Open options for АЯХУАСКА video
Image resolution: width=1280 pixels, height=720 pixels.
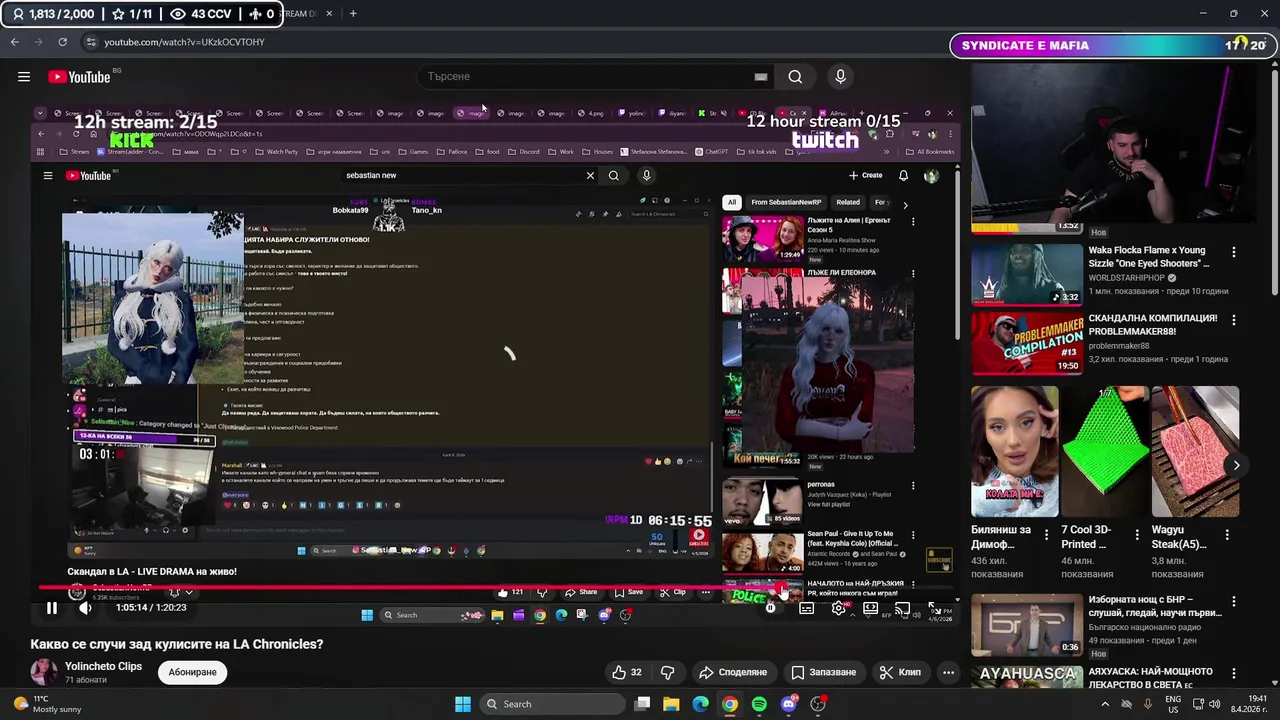[1233, 673]
